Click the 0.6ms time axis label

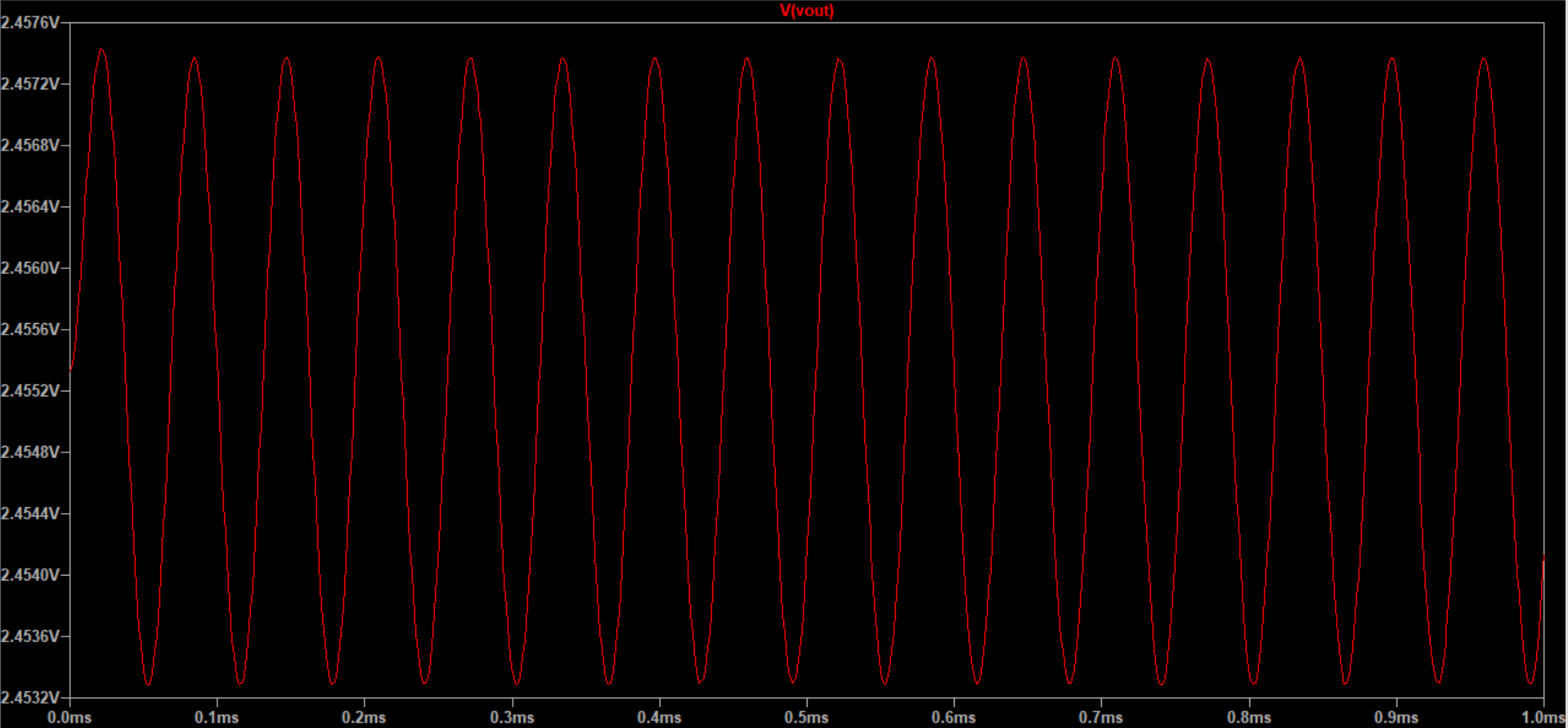pyautogui.click(x=953, y=717)
